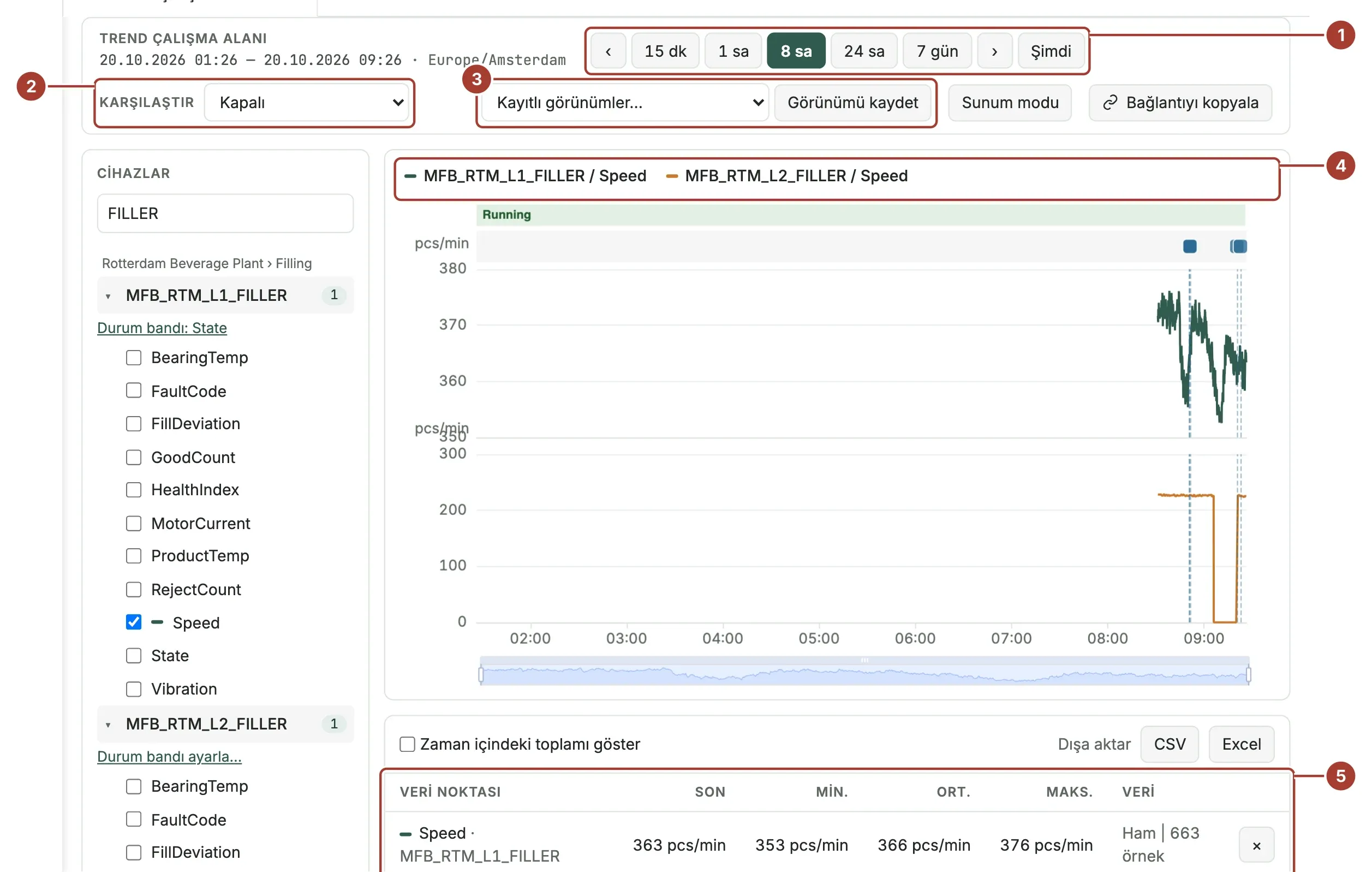Screen dimensions: 1372x872
Task: Go to the previous time range arrow
Action: click(608, 51)
